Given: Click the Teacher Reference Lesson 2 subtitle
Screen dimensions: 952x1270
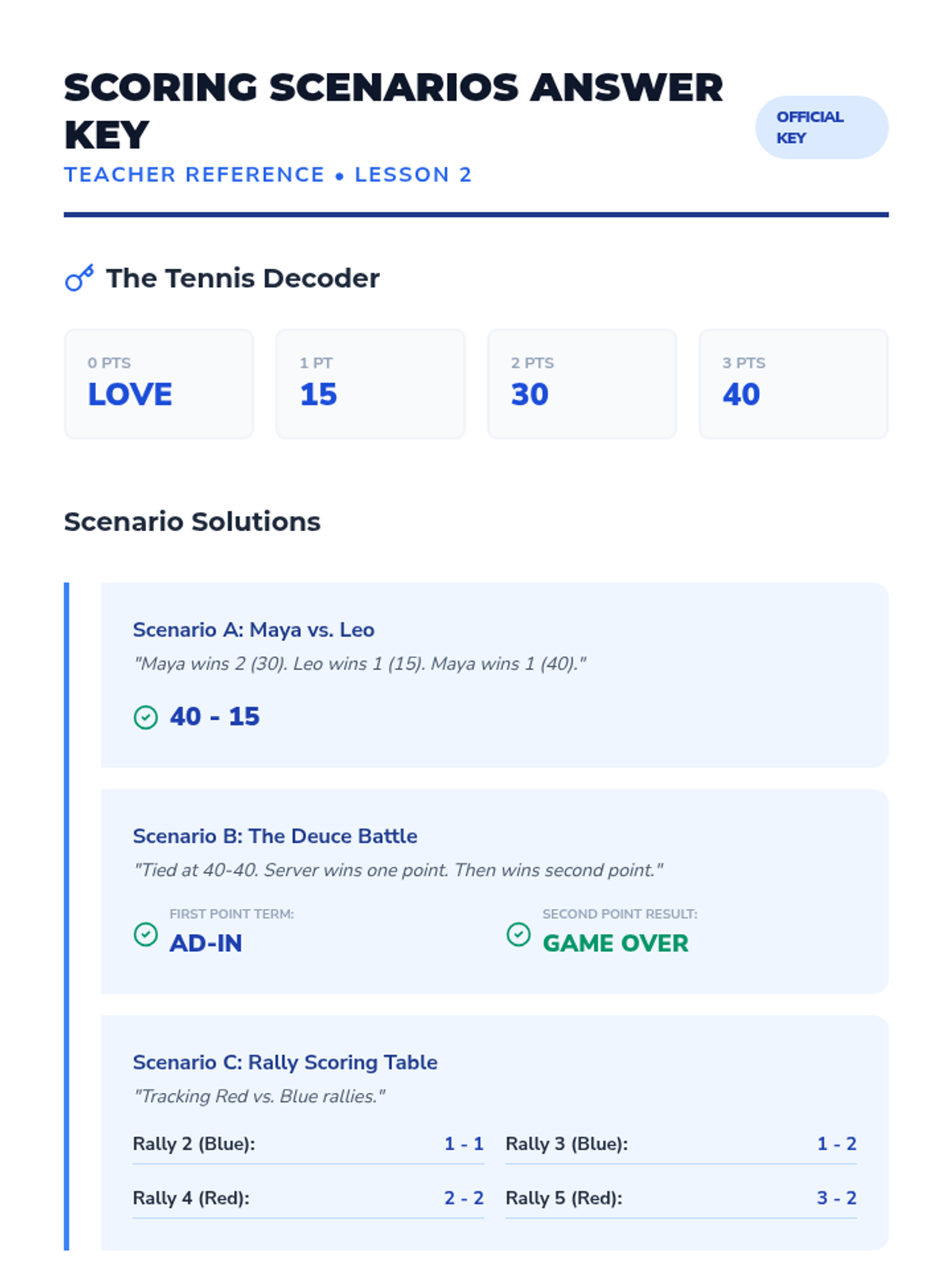Looking at the screenshot, I should pyautogui.click(x=267, y=175).
